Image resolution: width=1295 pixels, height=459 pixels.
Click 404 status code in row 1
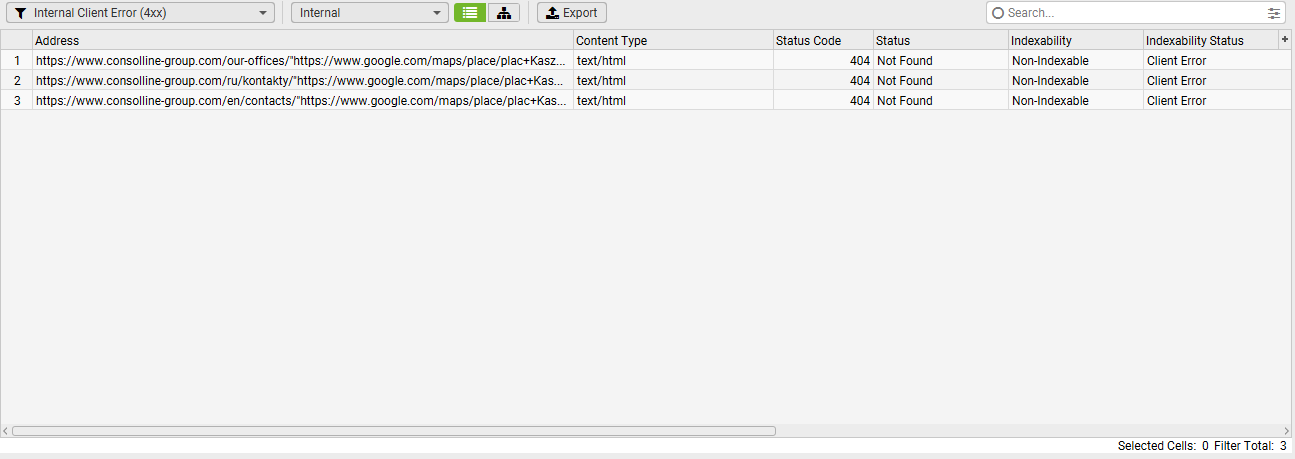823,60
